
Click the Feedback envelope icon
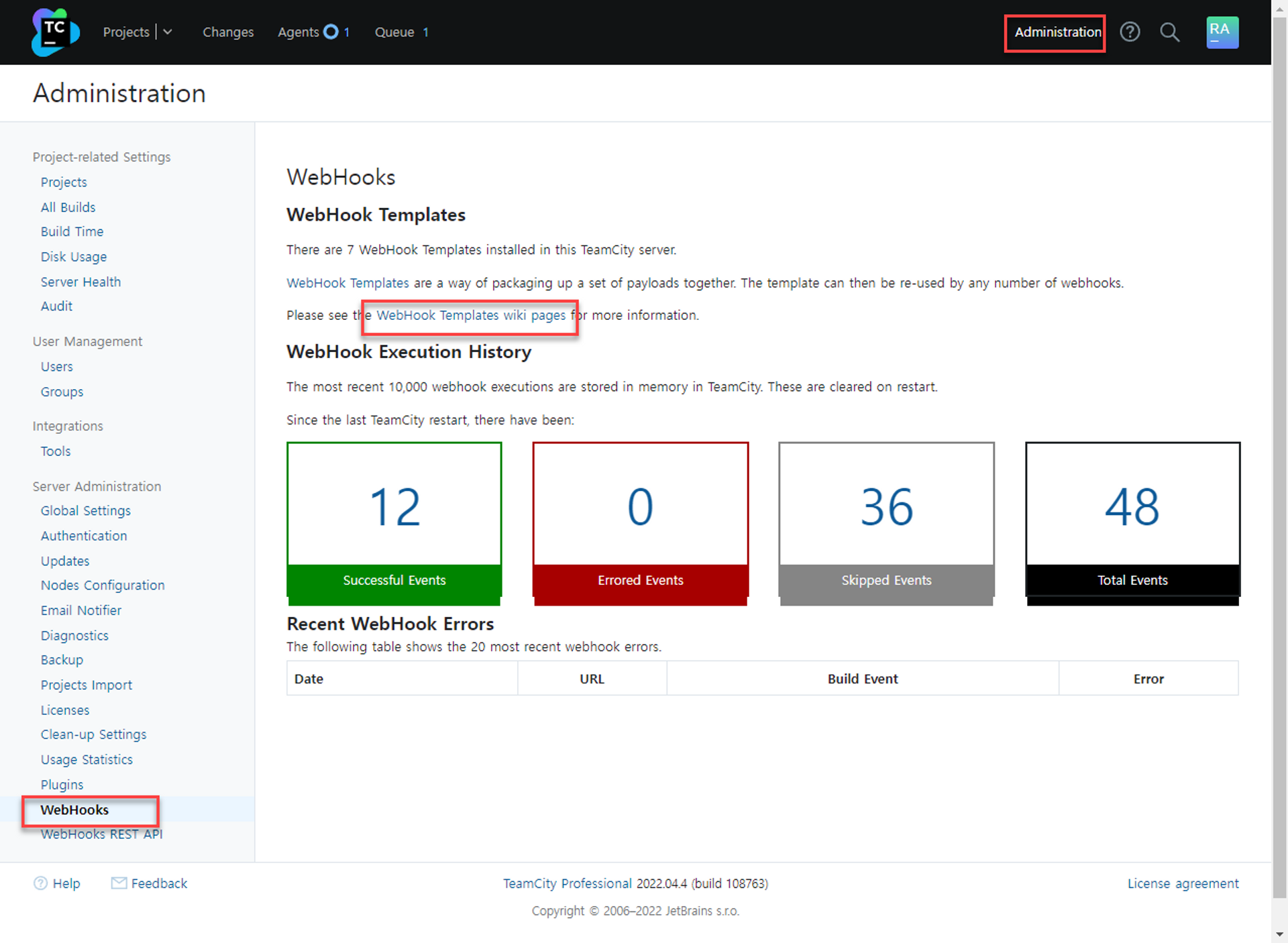119,883
